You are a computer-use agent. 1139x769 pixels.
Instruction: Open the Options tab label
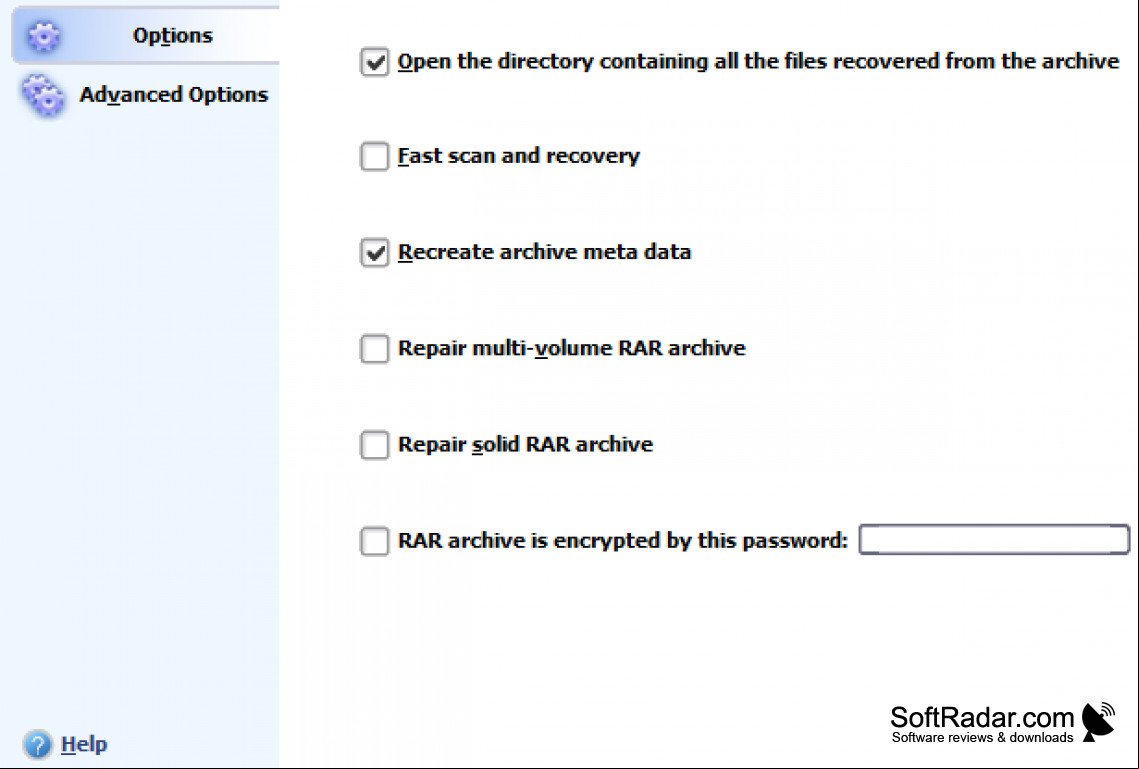coord(172,36)
